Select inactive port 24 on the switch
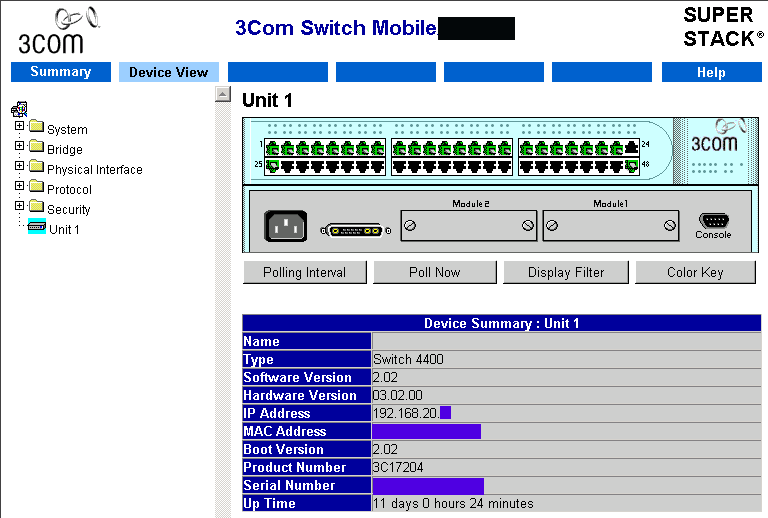 point(632,147)
